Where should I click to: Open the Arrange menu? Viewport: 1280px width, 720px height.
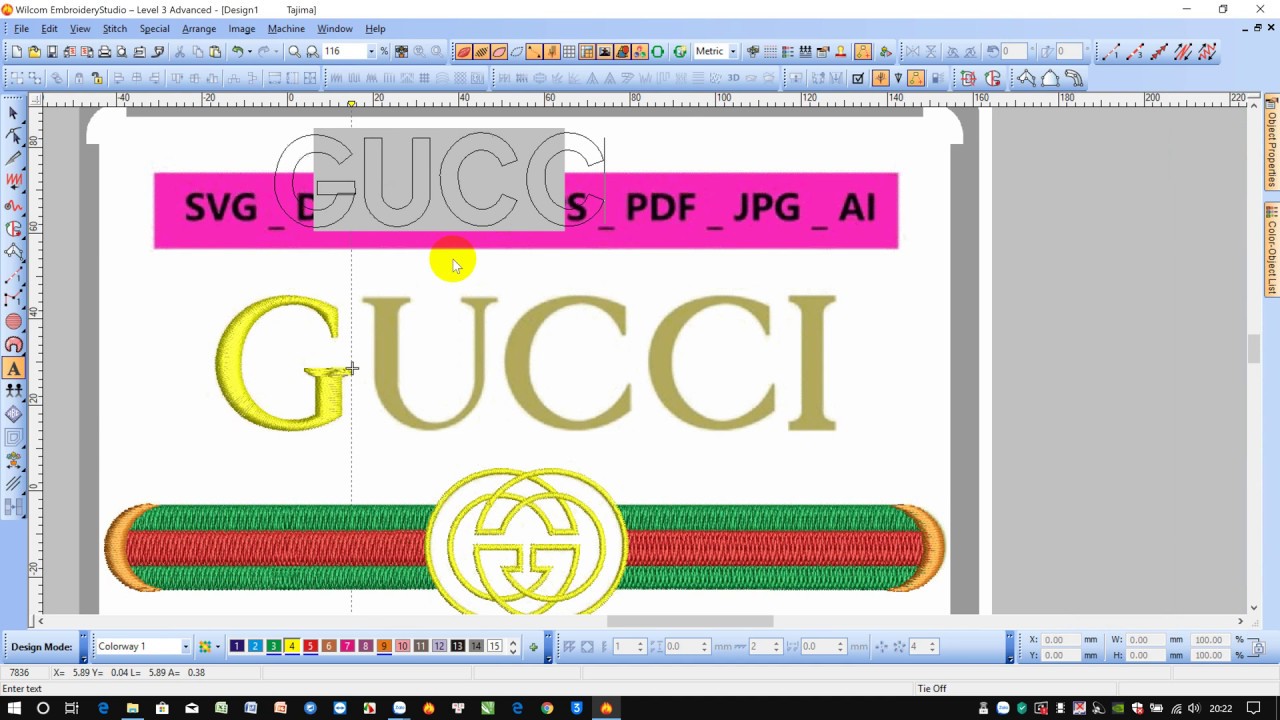point(199,28)
